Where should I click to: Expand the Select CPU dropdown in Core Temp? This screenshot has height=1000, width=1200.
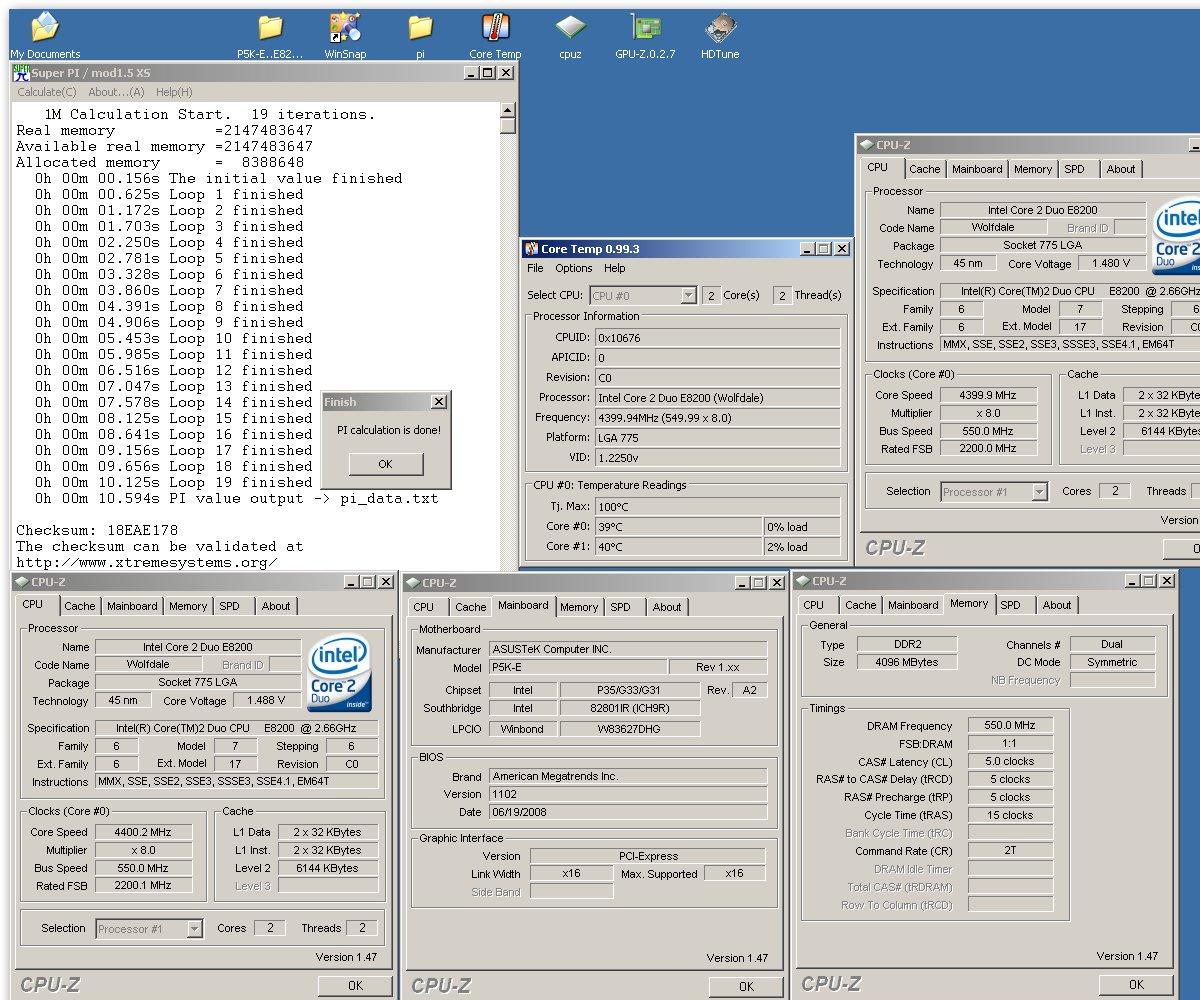pos(688,295)
